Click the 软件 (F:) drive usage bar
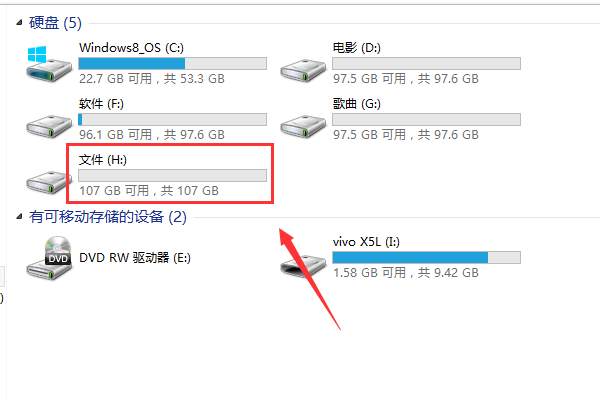 [x=173, y=119]
